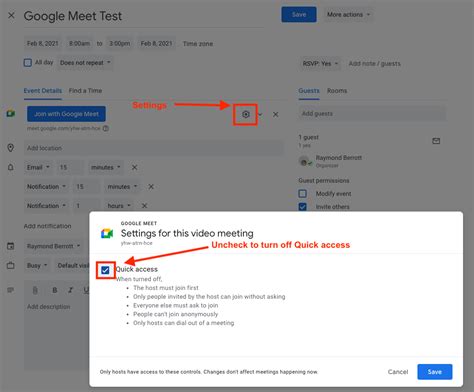Open the Default visibility dropdown
This screenshot has width=474, height=392.
(72, 266)
